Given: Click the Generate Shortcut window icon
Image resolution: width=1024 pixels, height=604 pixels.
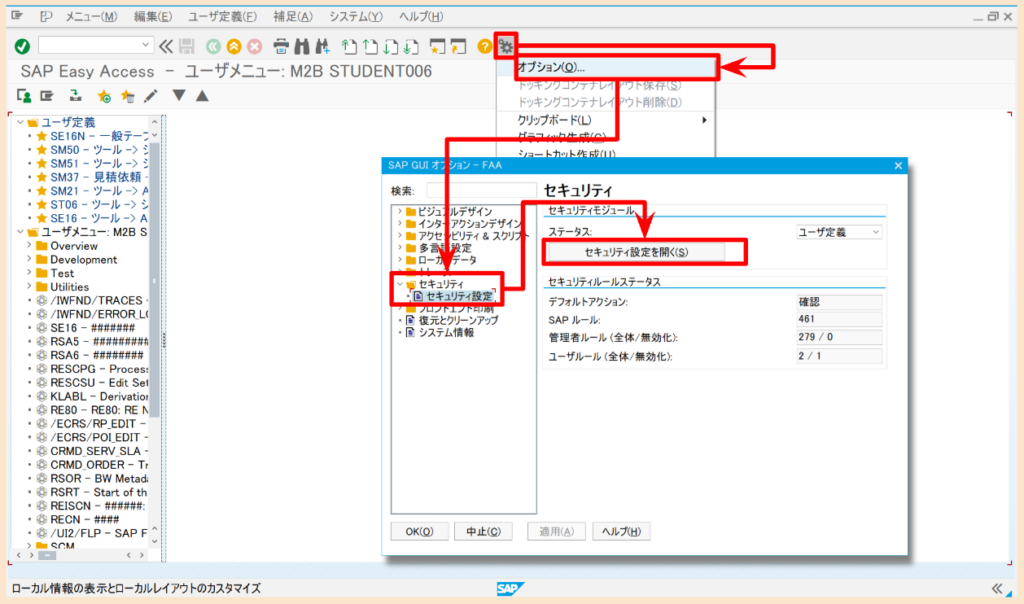Looking at the screenshot, I should point(459,46).
